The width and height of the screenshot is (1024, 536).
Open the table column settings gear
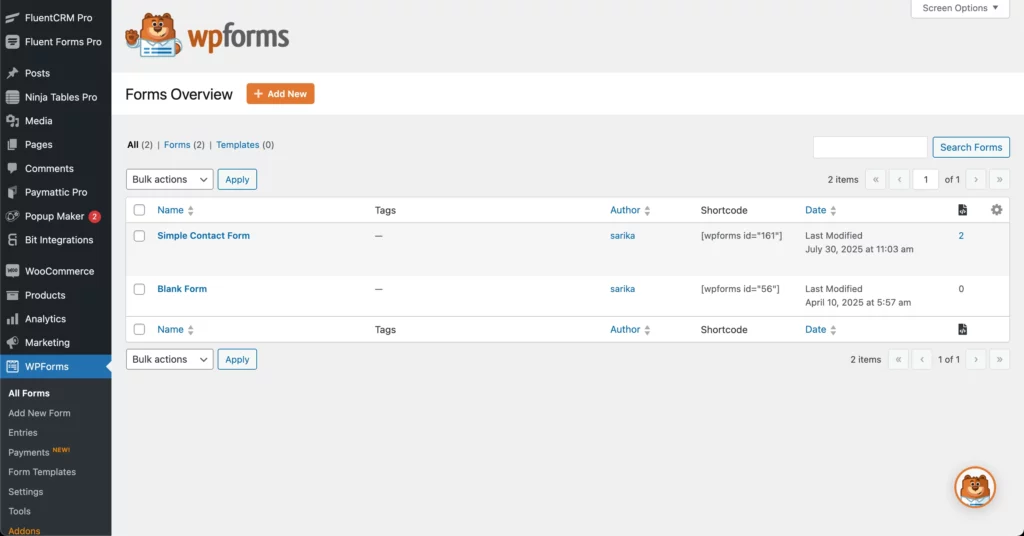click(996, 210)
